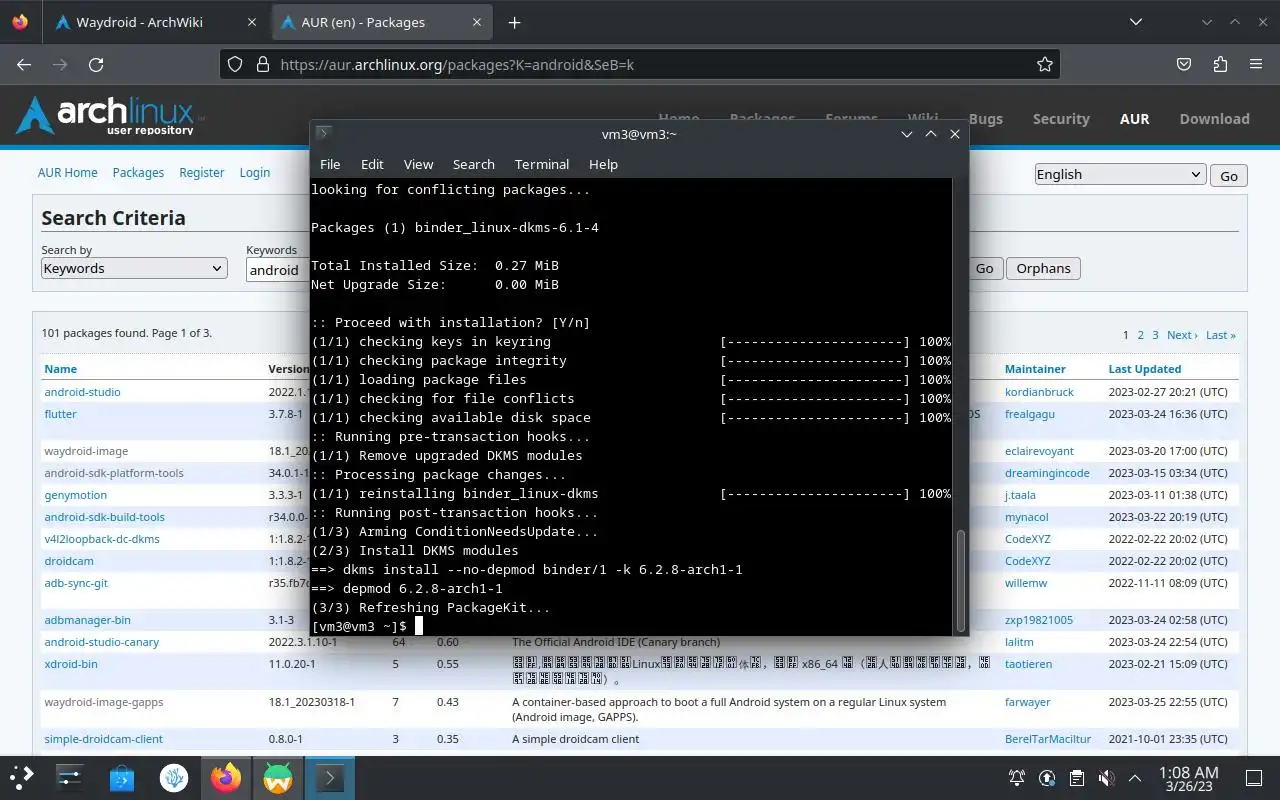Image resolution: width=1280 pixels, height=800 pixels.
Task: Click the Register link
Action: pyautogui.click(x=202, y=172)
